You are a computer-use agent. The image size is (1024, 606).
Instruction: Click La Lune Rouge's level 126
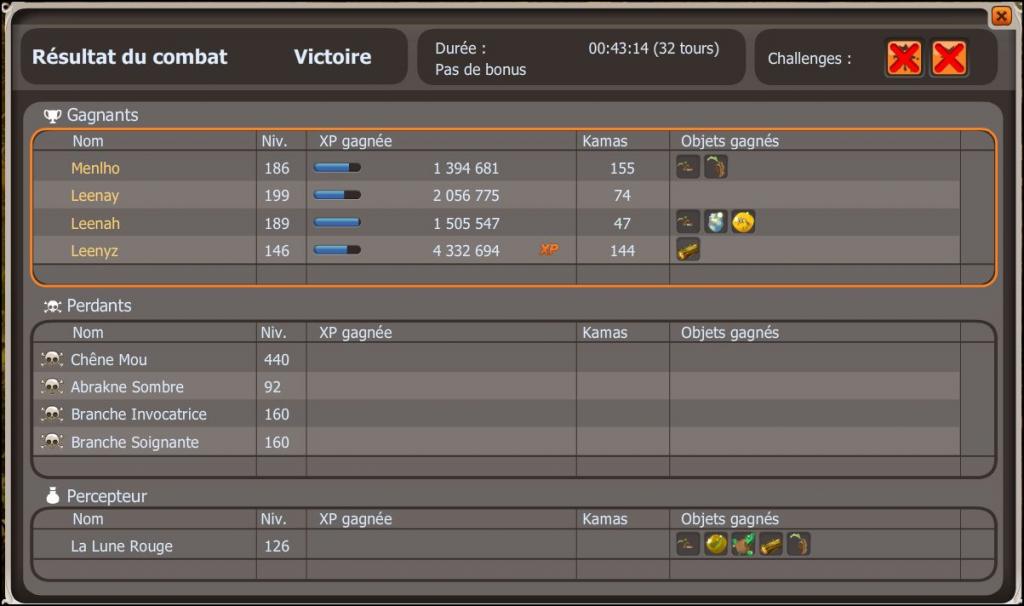(276, 547)
